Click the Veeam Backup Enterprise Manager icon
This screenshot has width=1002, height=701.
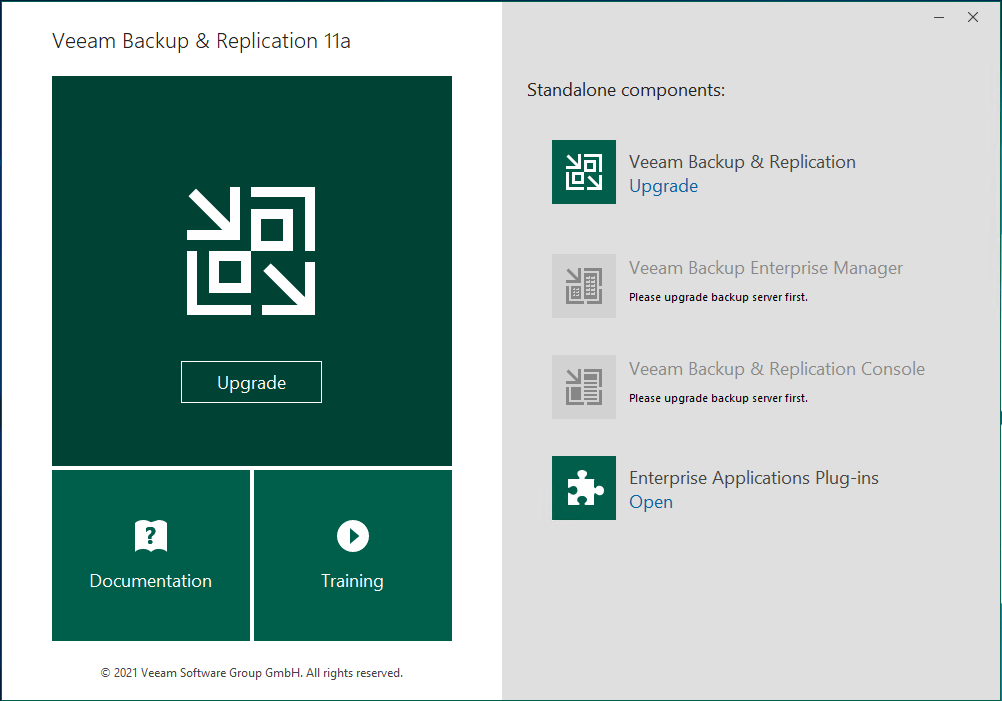(584, 286)
